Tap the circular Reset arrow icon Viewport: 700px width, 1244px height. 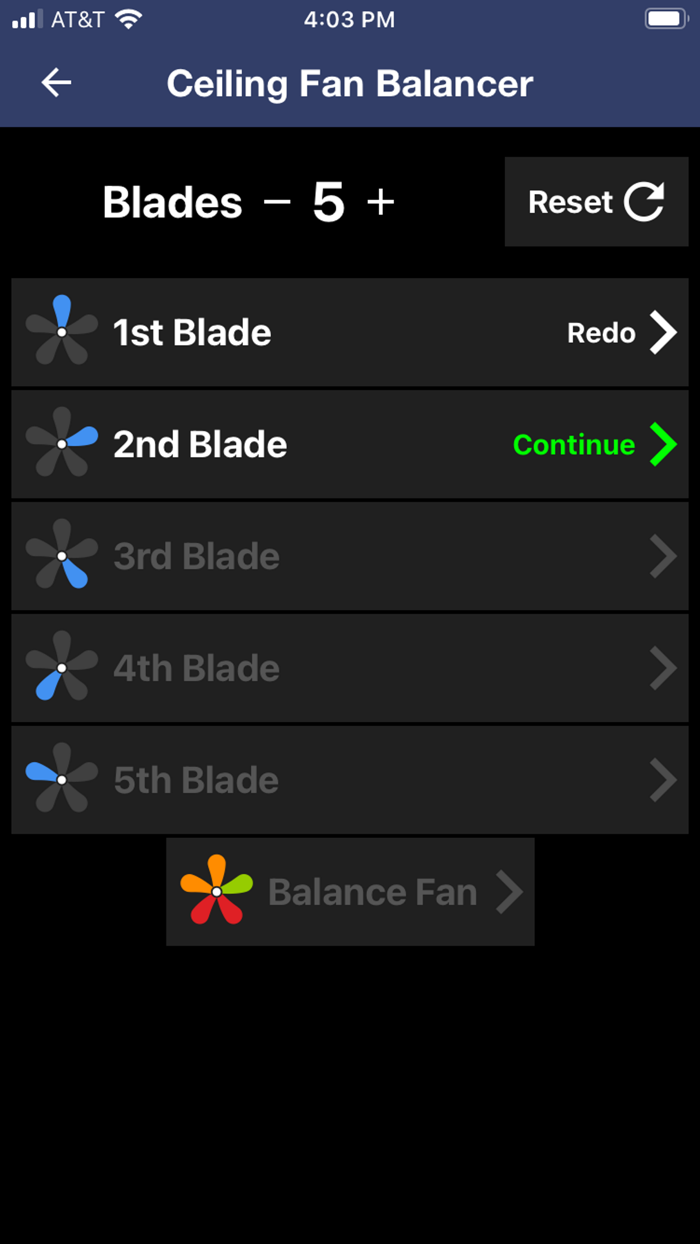(x=644, y=201)
